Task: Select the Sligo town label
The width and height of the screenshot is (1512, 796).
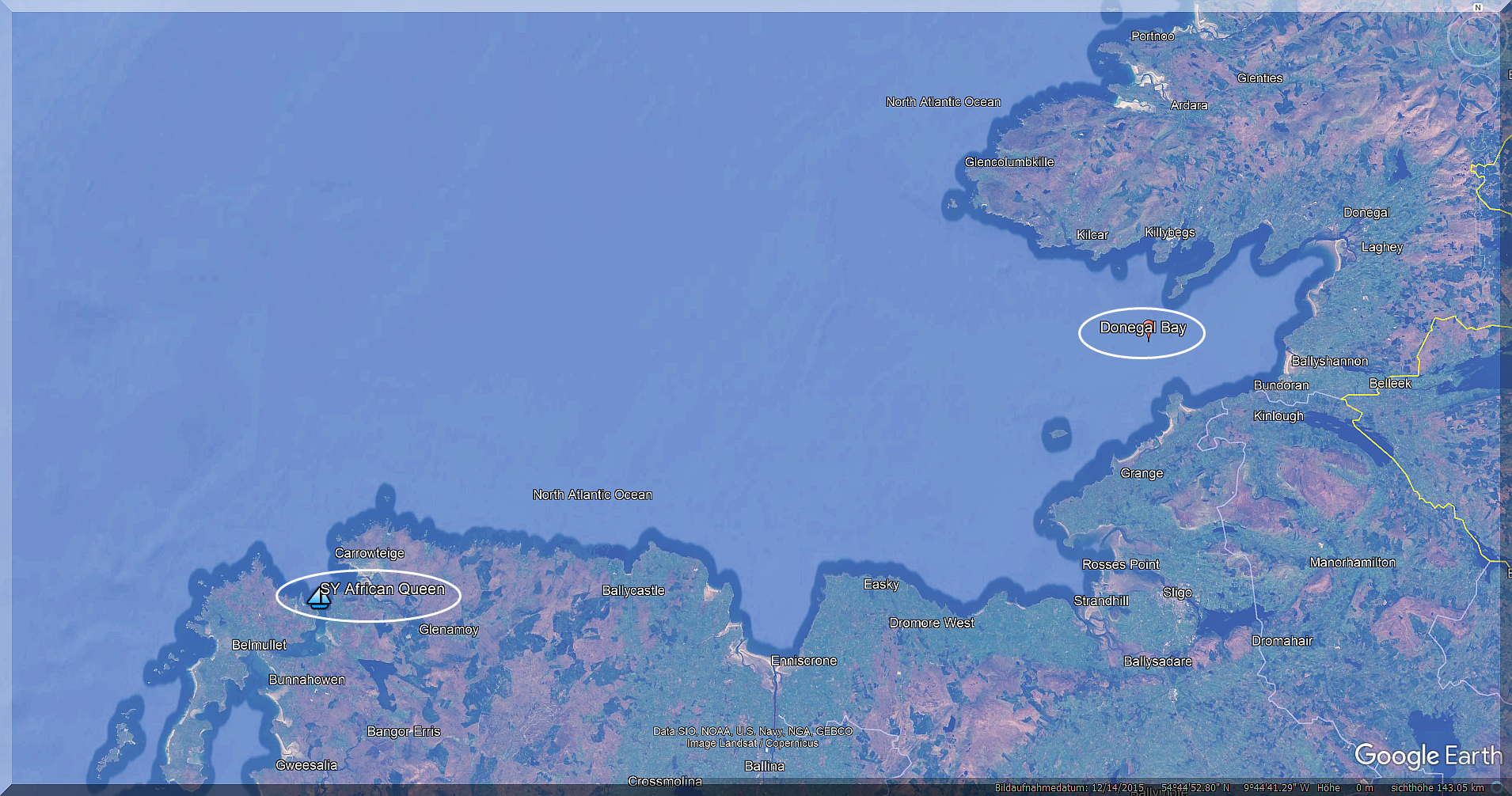Action: (x=1177, y=593)
